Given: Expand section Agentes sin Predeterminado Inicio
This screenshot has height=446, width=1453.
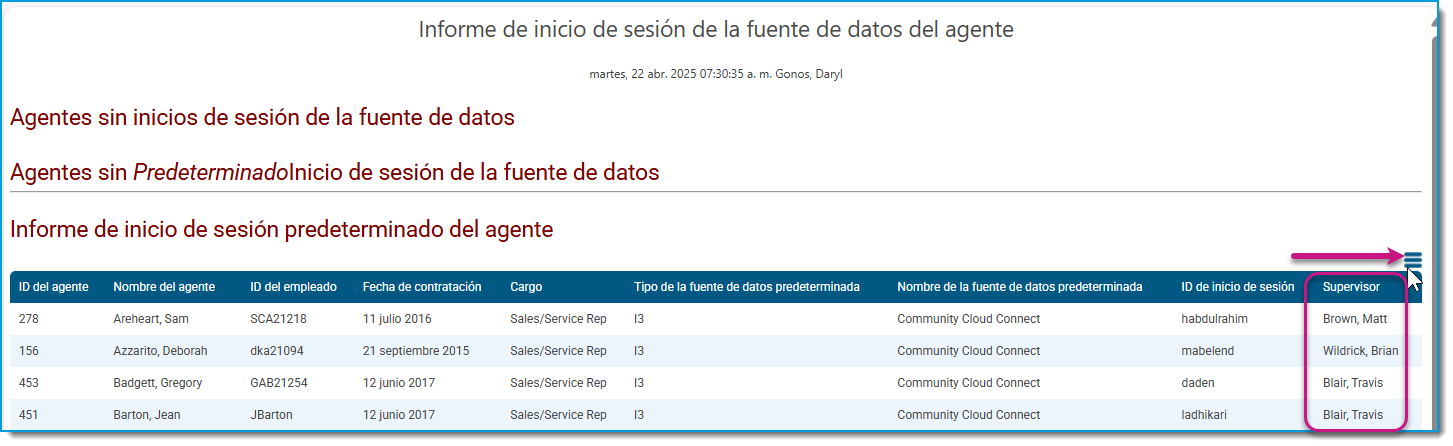Looking at the screenshot, I should click(x=335, y=172).
